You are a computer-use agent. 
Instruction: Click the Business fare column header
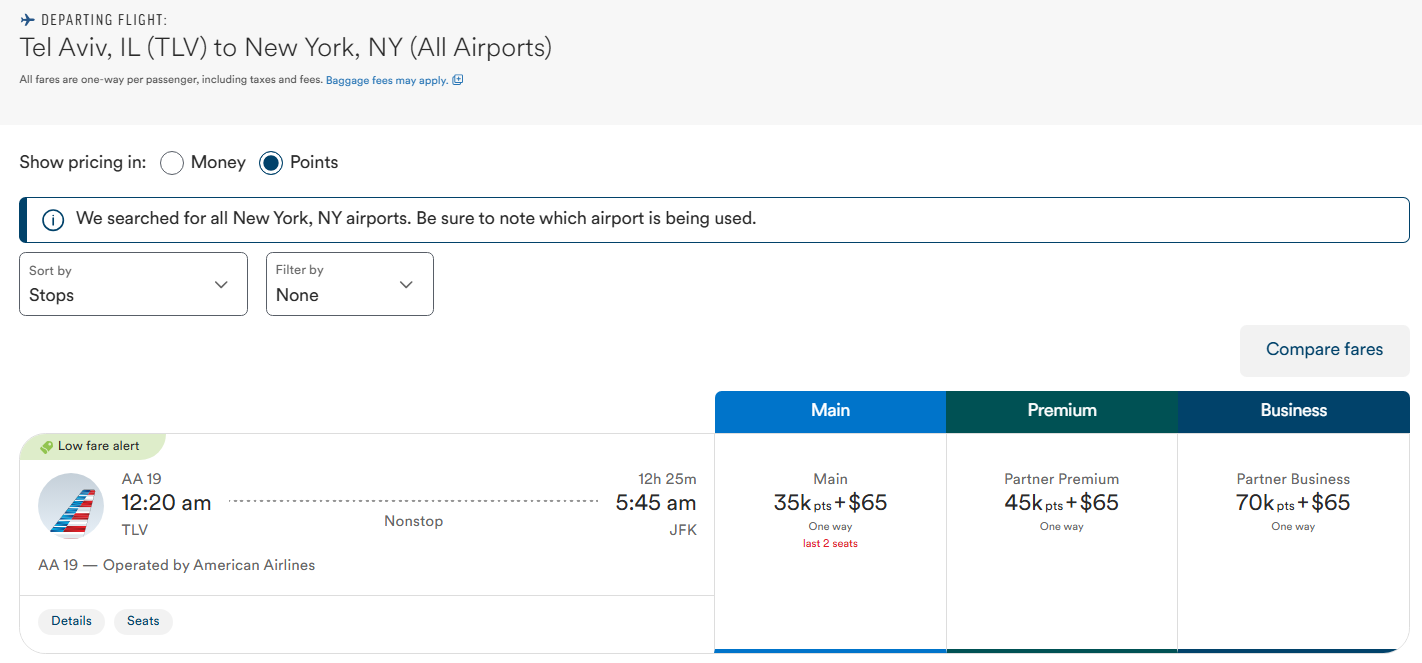[1294, 411]
